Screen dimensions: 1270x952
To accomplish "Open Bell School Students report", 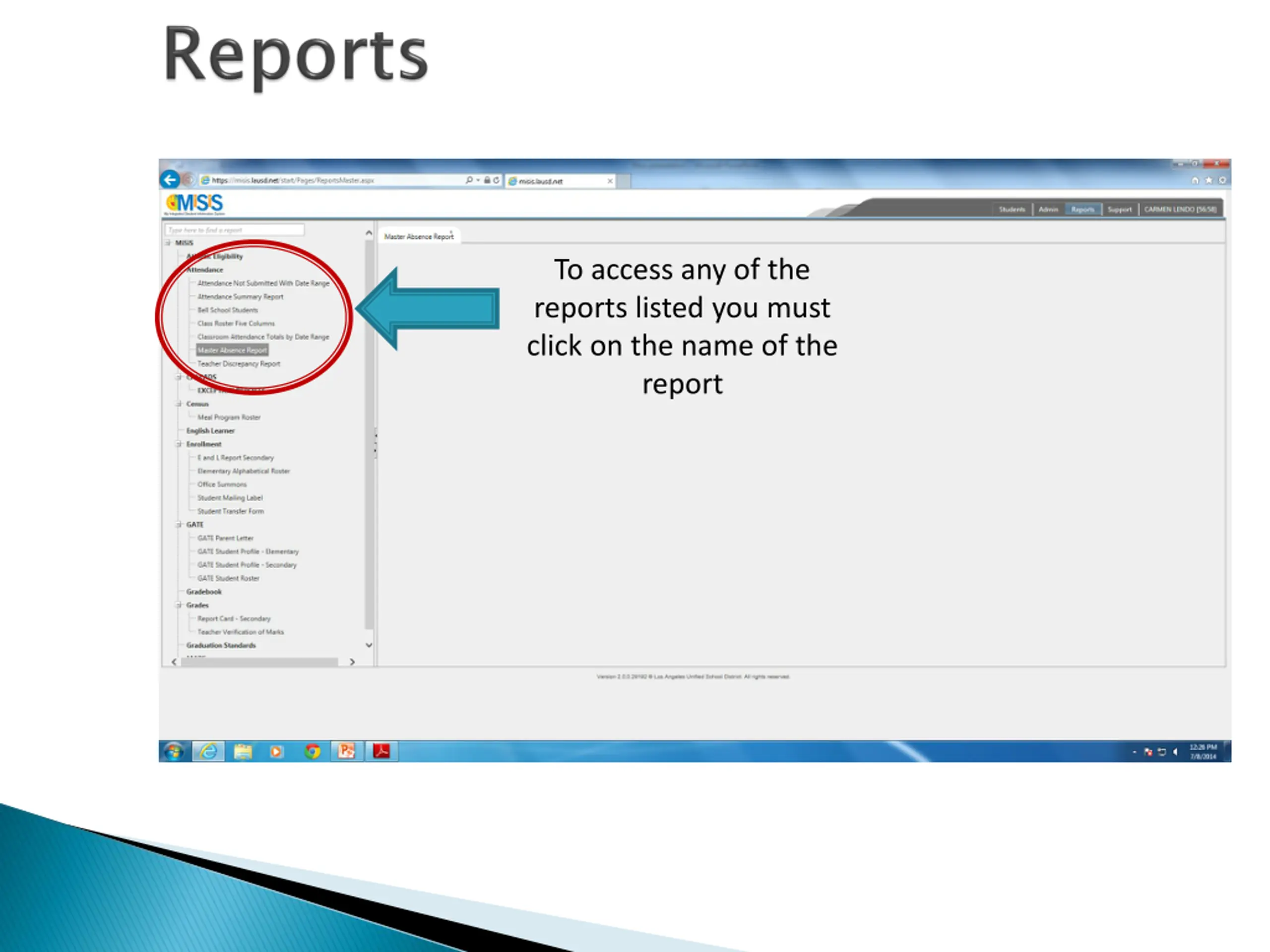I will click(x=228, y=310).
